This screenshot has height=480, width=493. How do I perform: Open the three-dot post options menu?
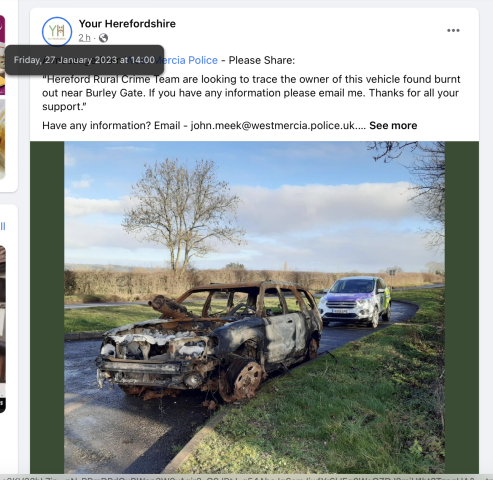[453, 30]
